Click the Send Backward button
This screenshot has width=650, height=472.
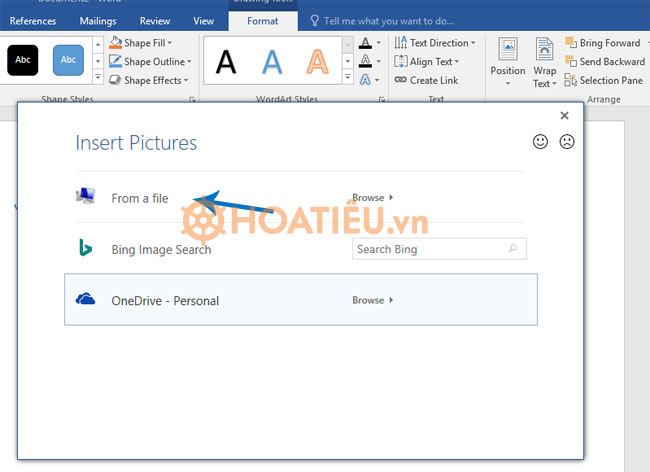click(604, 62)
